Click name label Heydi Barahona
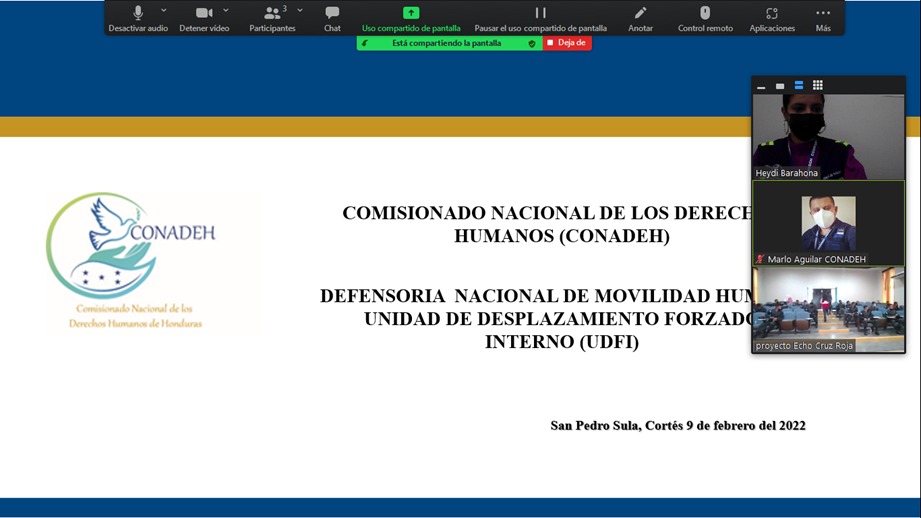This screenshot has height=518, width=921. tap(786, 173)
